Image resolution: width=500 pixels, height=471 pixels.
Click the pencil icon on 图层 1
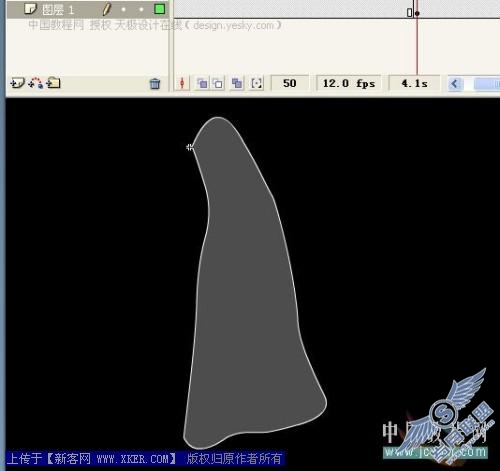coord(106,9)
